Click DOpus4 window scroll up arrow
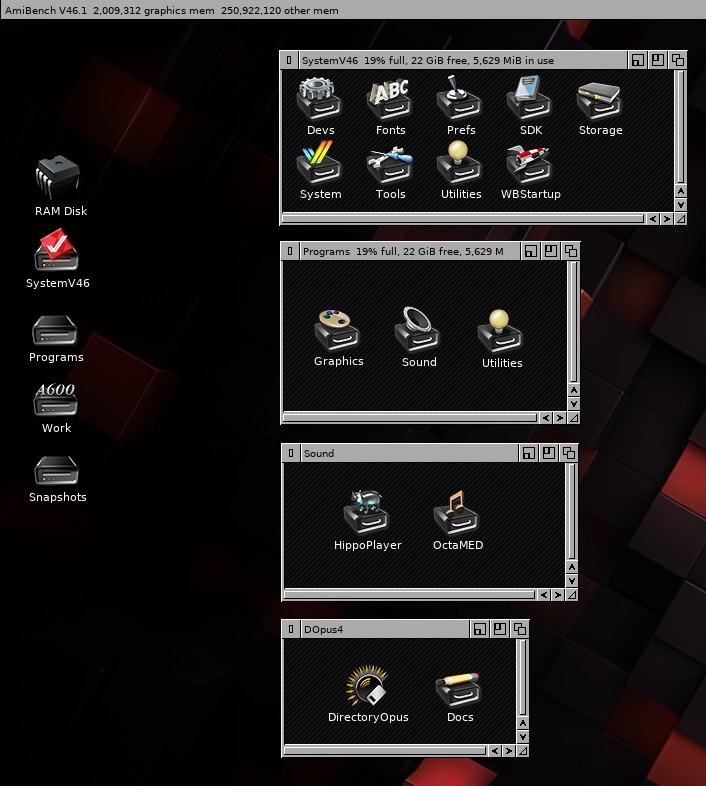Image resolution: width=706 pixels, height=786 pixels. [522, 723]
